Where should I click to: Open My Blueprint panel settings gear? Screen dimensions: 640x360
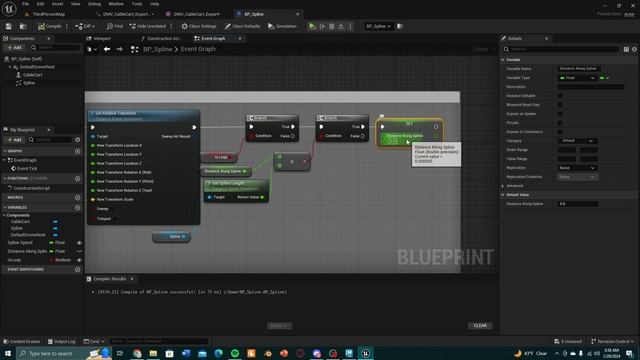[78, 140]
